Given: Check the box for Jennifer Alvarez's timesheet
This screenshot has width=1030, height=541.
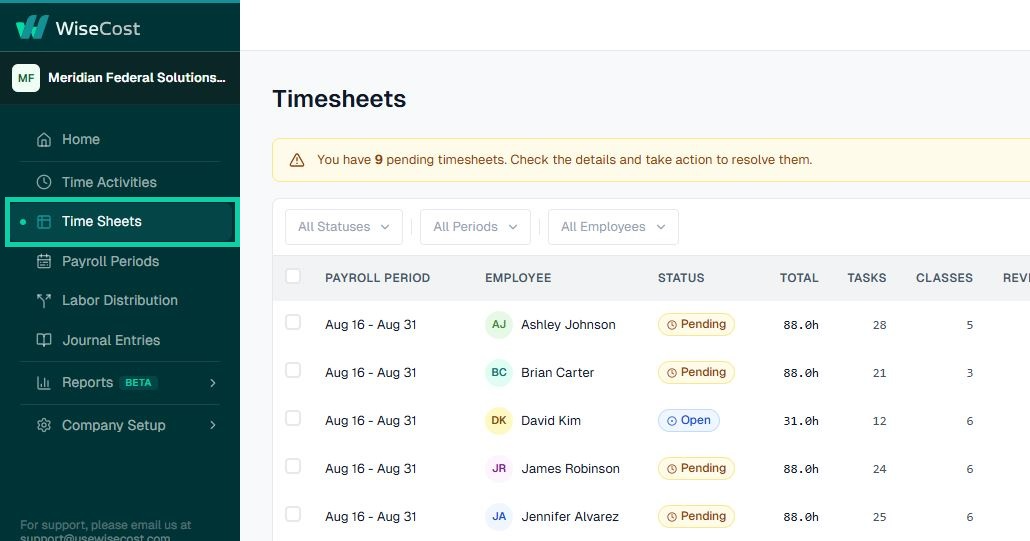Looking at the screenshot, I should pos(293,514).
